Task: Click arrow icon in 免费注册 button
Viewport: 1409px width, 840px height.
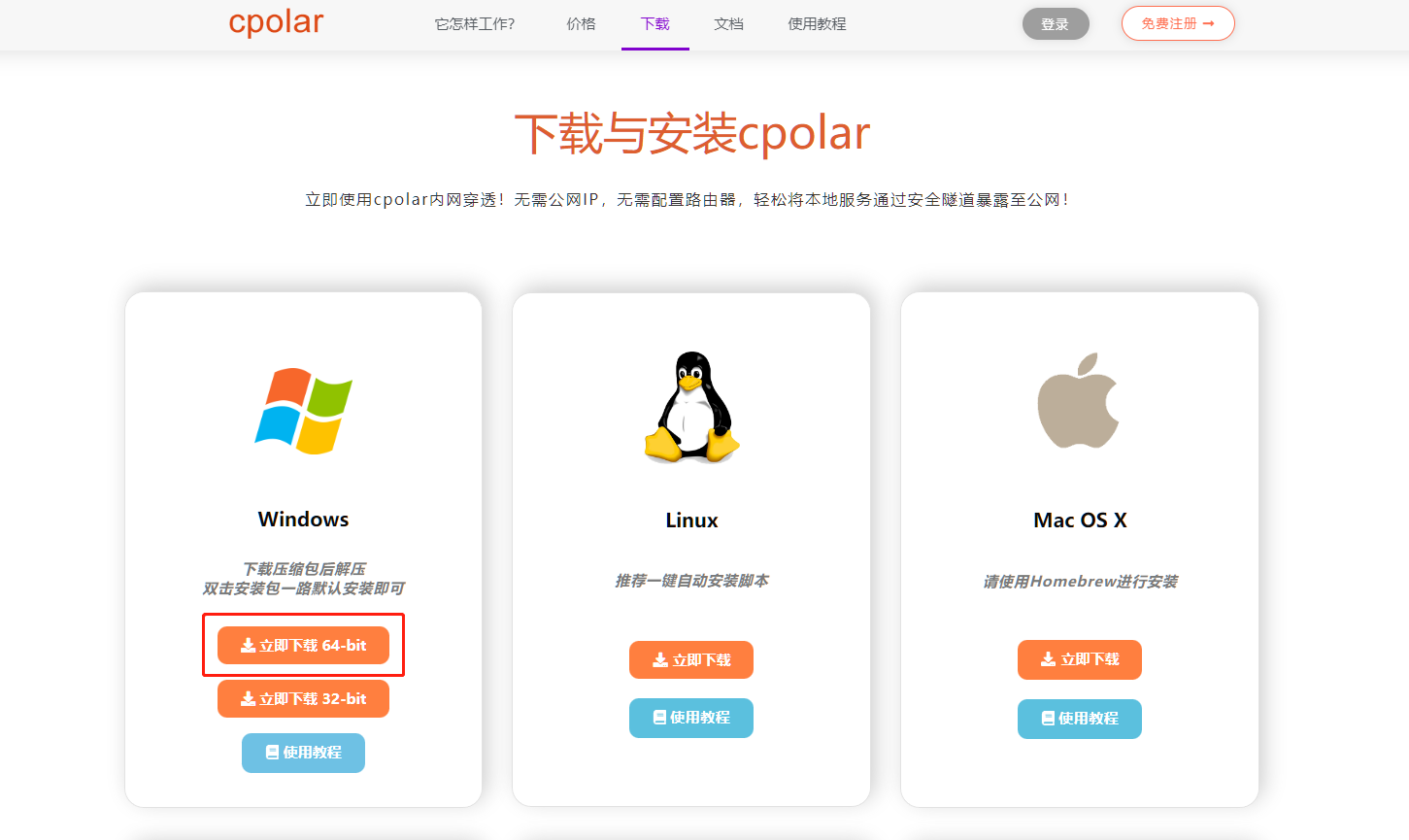Action: pos(1208,23)
